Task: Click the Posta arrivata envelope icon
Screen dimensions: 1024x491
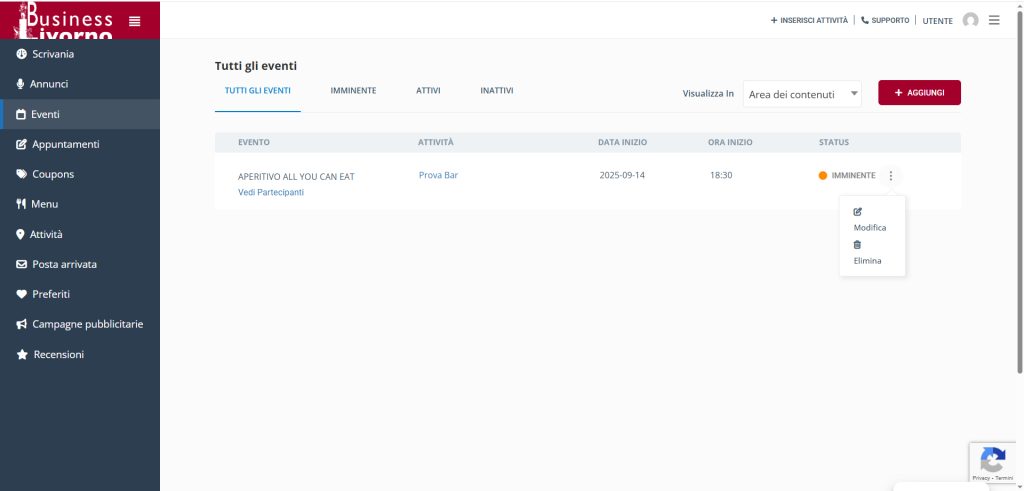Action: click(x=22, y=264)
